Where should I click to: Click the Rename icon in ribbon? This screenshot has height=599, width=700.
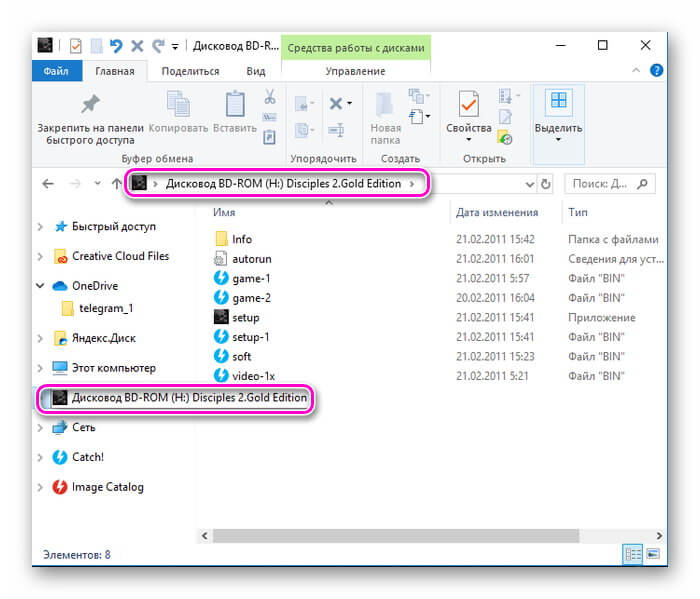click(336, 130)
